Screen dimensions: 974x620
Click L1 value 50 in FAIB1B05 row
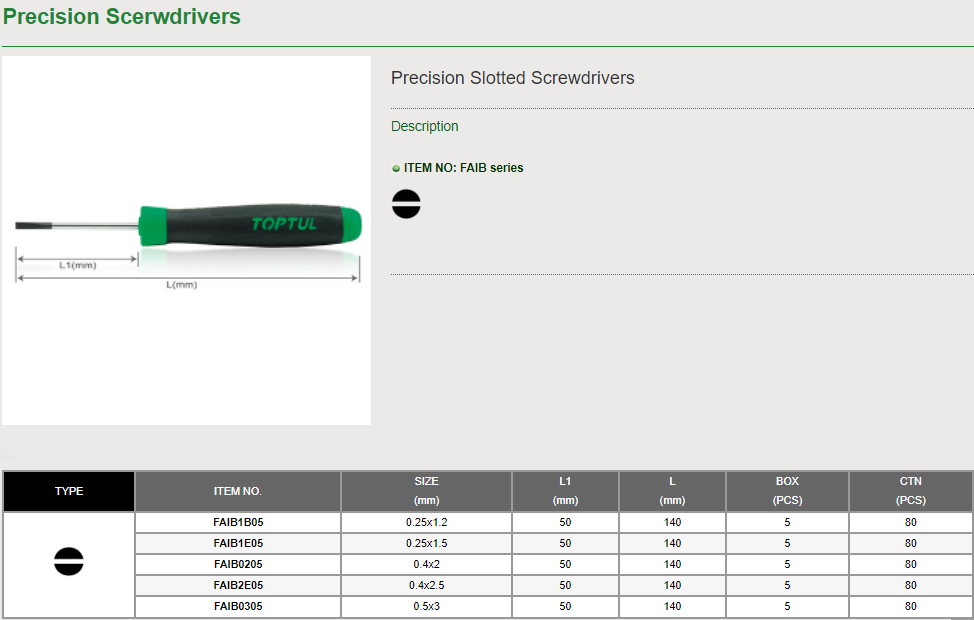(565, 522)
